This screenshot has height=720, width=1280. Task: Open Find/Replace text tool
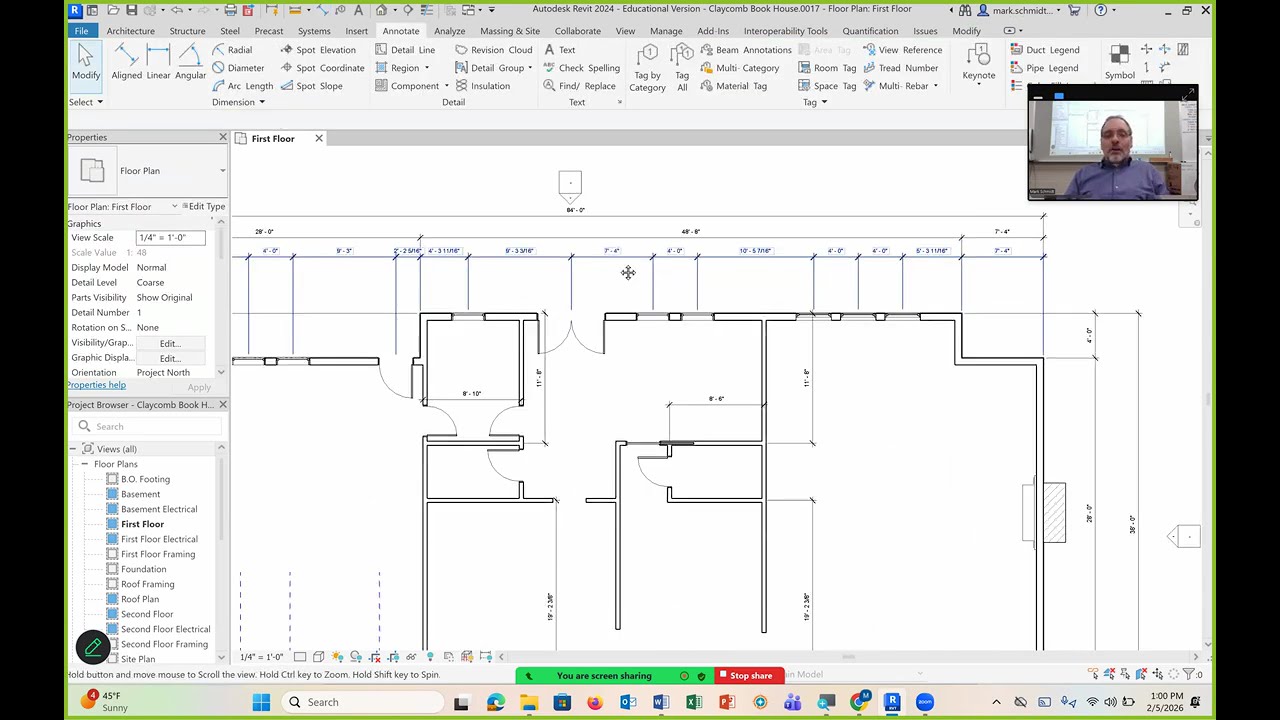pyautogui.click(x=579, y=86)
